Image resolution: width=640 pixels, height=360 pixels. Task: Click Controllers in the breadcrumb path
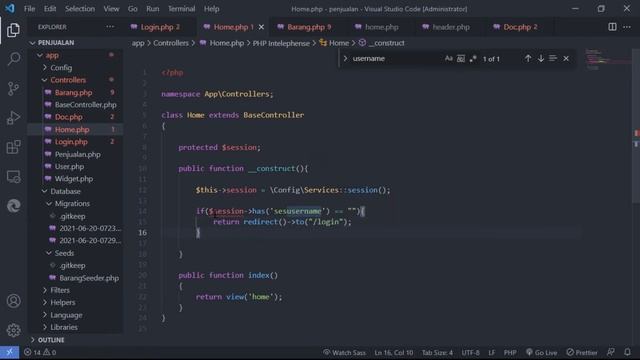coord(171,43)
